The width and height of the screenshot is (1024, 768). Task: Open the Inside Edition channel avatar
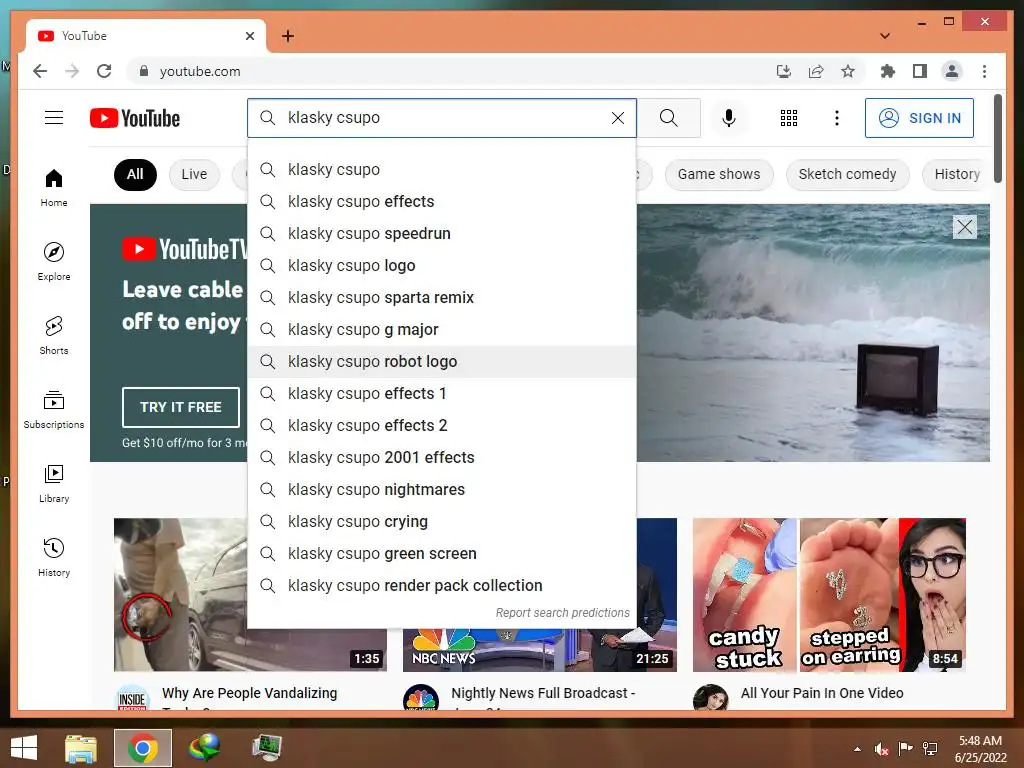point(132,698)
